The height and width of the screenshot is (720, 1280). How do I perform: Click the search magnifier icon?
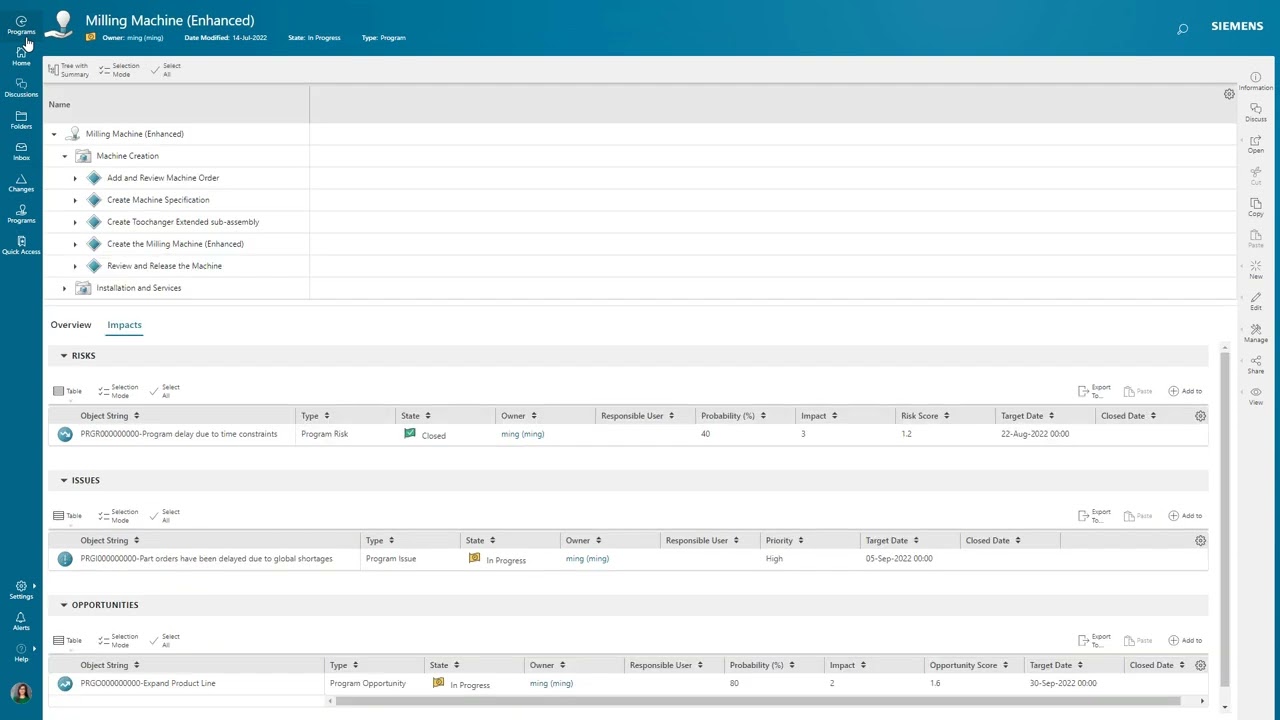tap(1182, 29)
